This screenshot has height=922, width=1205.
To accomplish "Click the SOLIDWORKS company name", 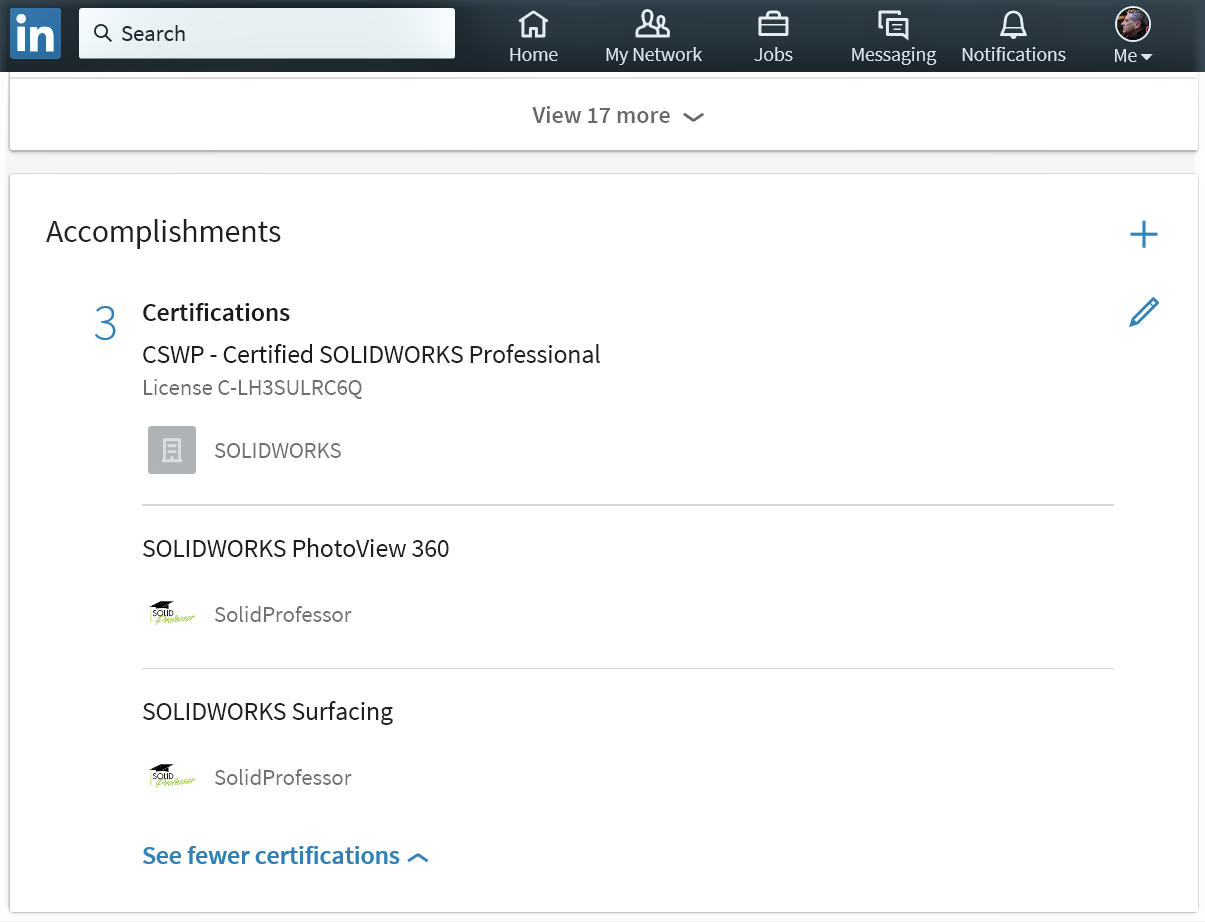I will [278, 451].
